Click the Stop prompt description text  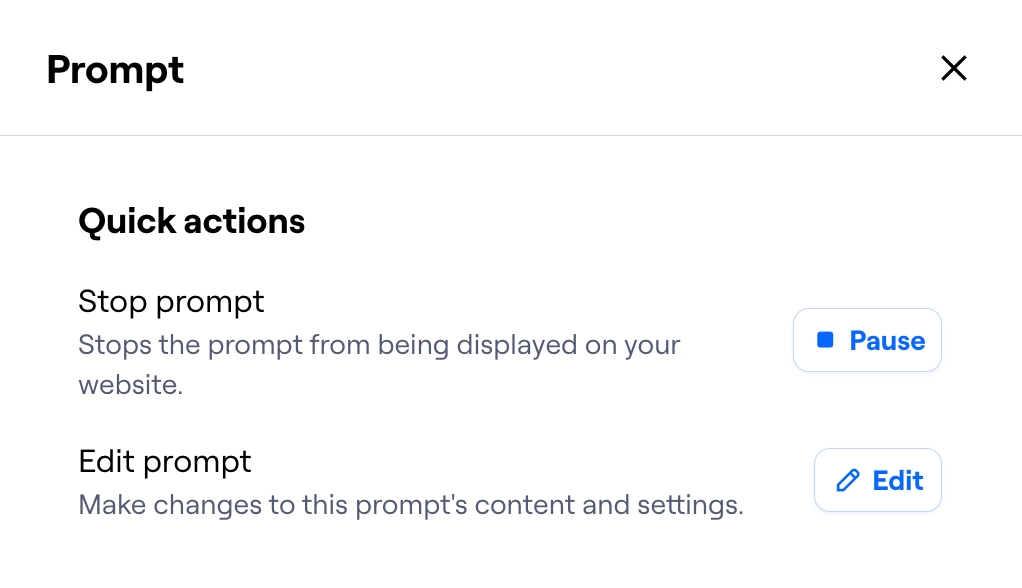tap(379, 364)
